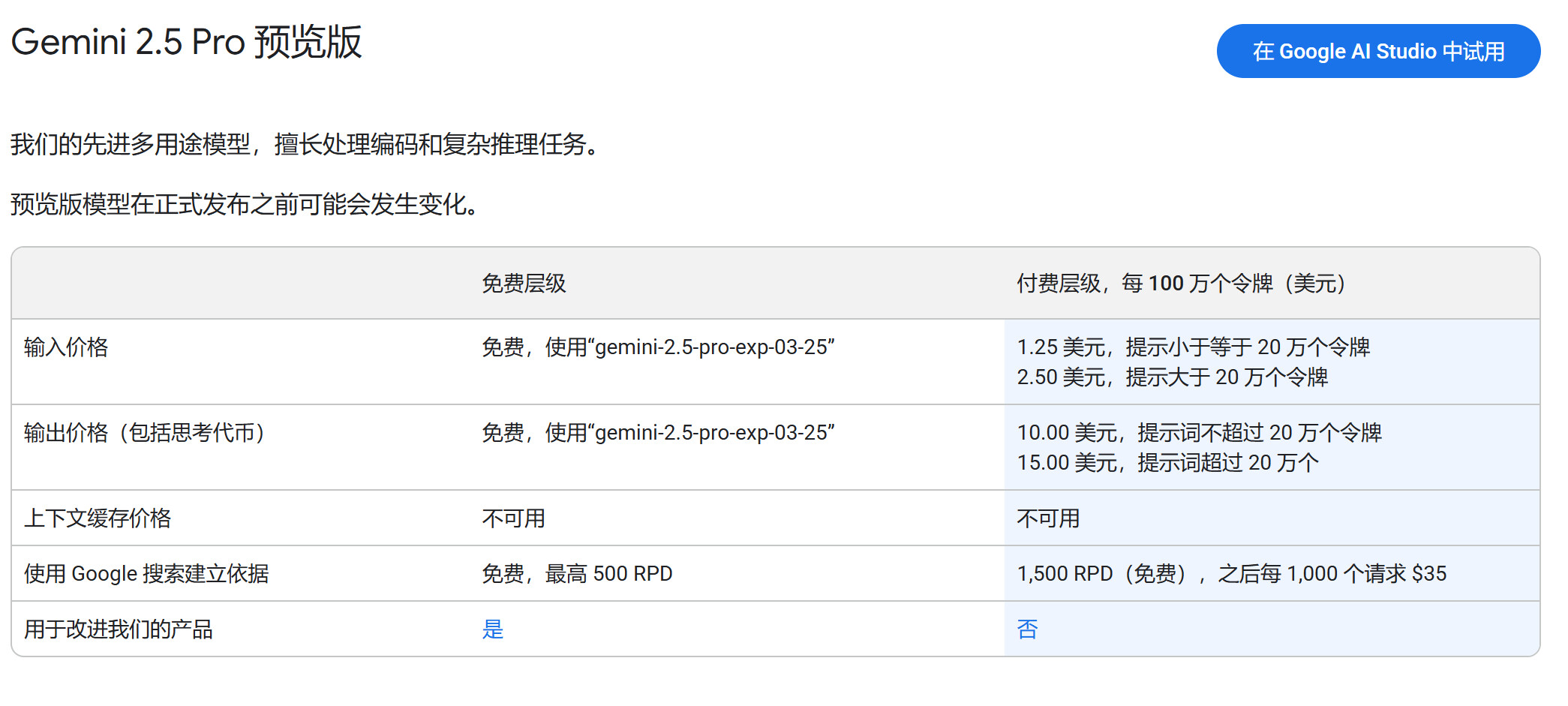
Task: Click the 预览版模型在正式发布之前 notice text
Action: (245, 204)
